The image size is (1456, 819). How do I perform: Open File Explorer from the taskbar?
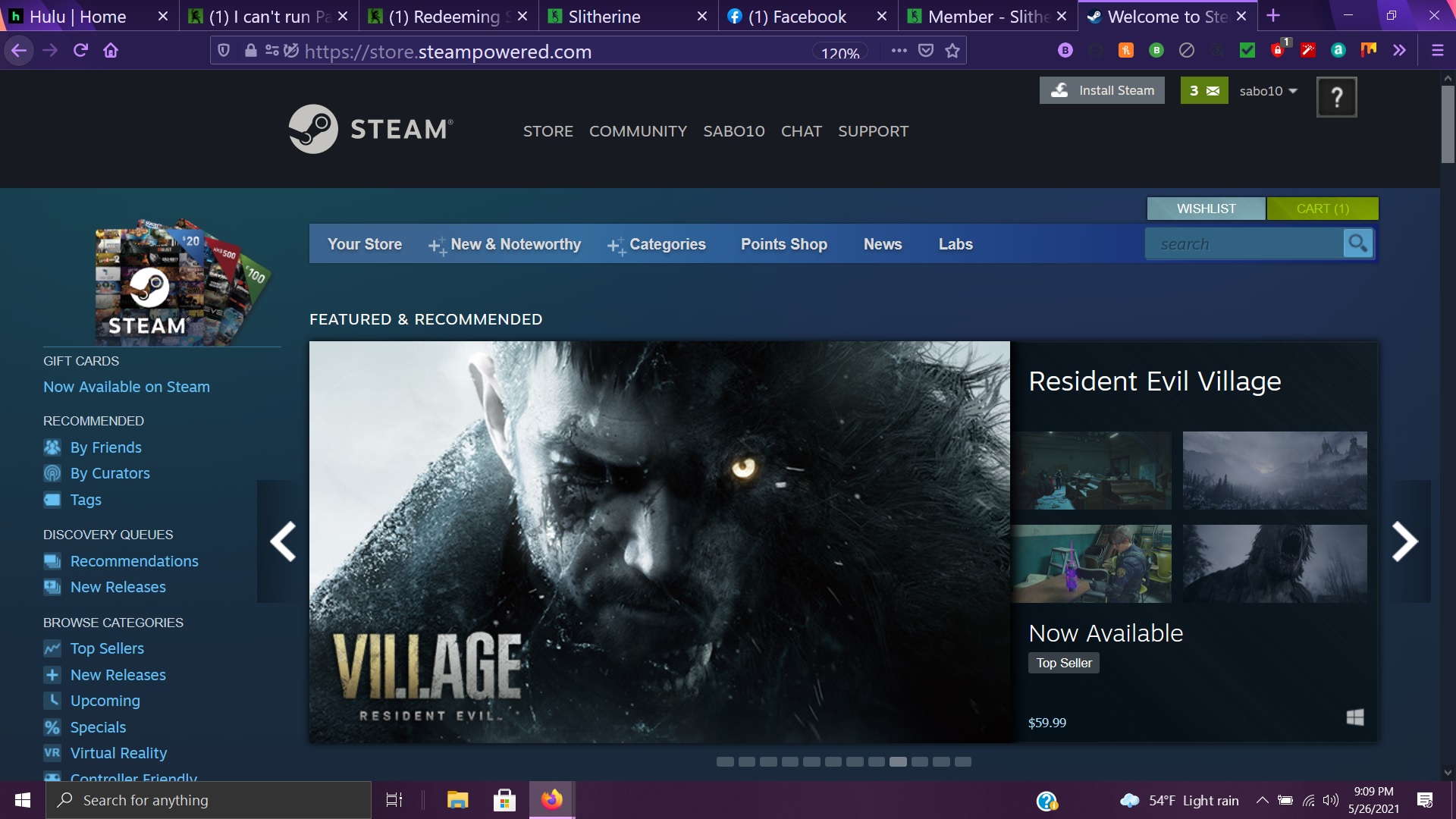(457, 800)
